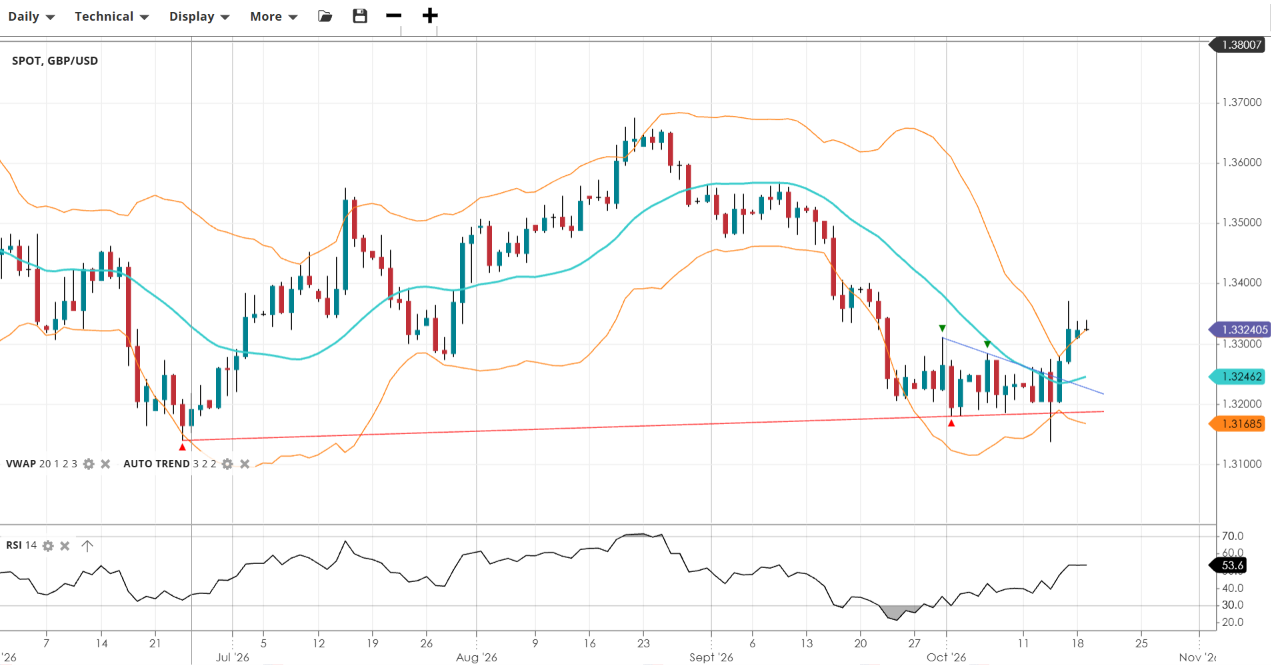Screen dimensions: 1271x665
Task: Open AUTO TREND settings gear
Action: point(228,464)
